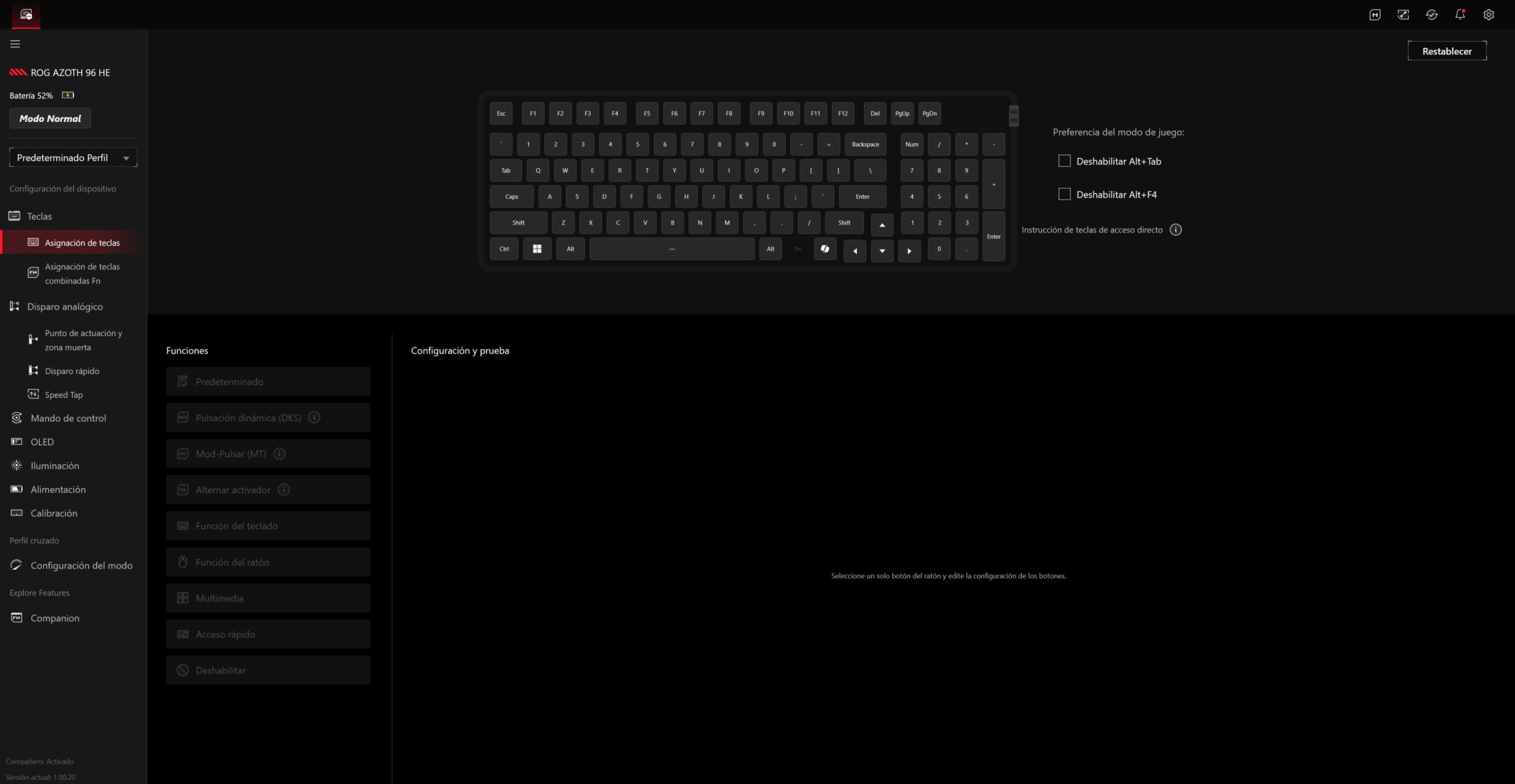The height and width of the screenshot is (784, 1515).
Task: Open the notifications bell icon
Action: point(1460,15)
